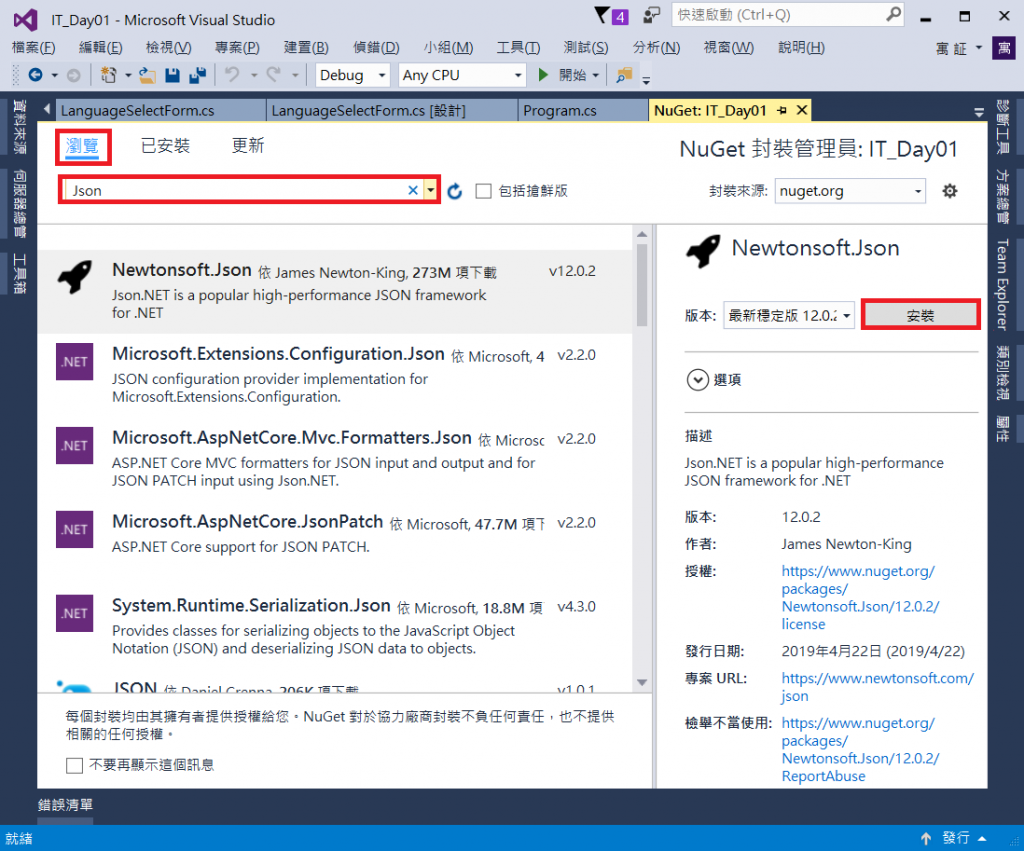The image size is (1024, 851).
Task: Check the include prerelease checkbox
Action: coord(483,191)
